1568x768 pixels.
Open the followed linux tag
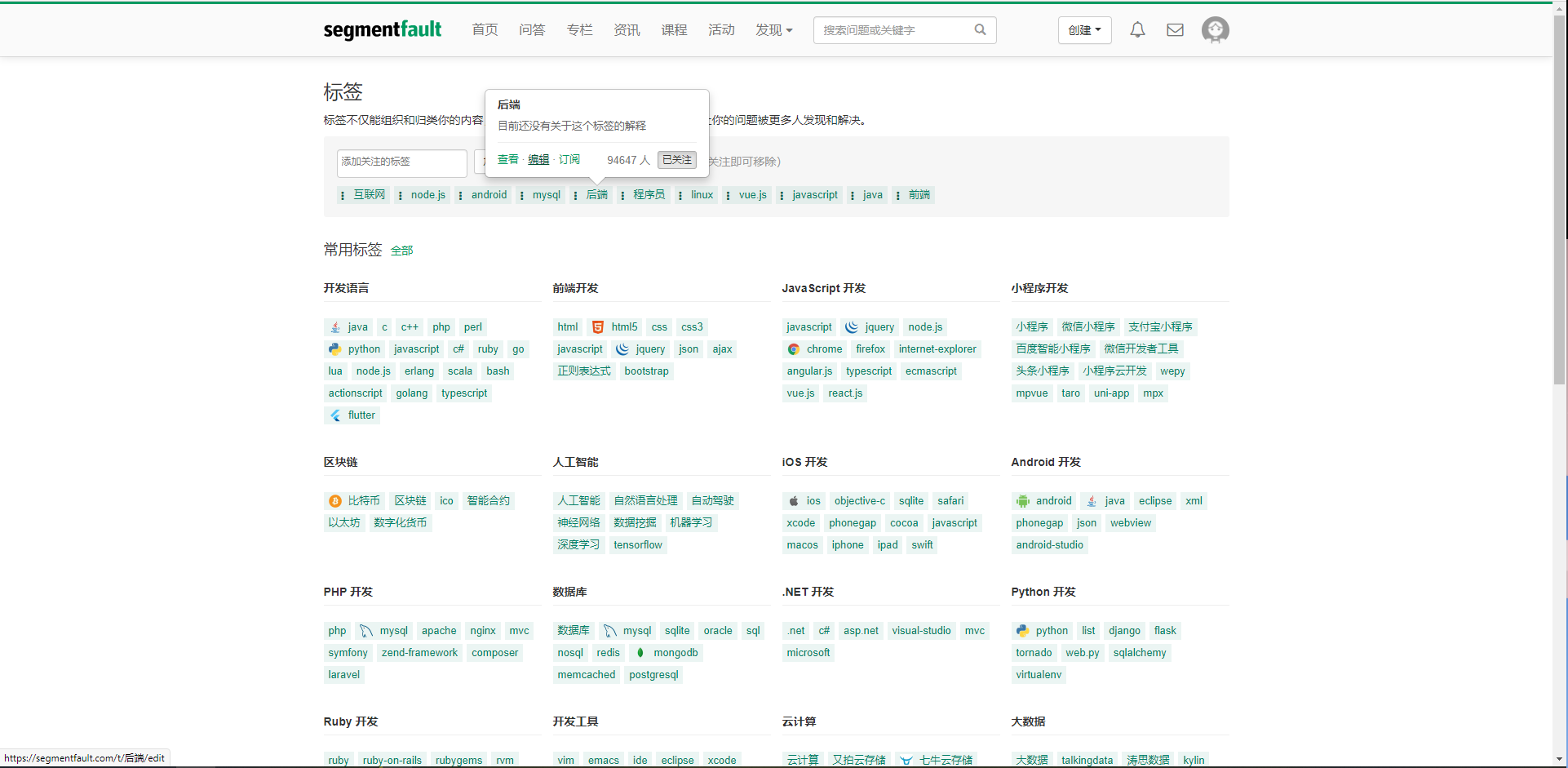click(702, 195)
